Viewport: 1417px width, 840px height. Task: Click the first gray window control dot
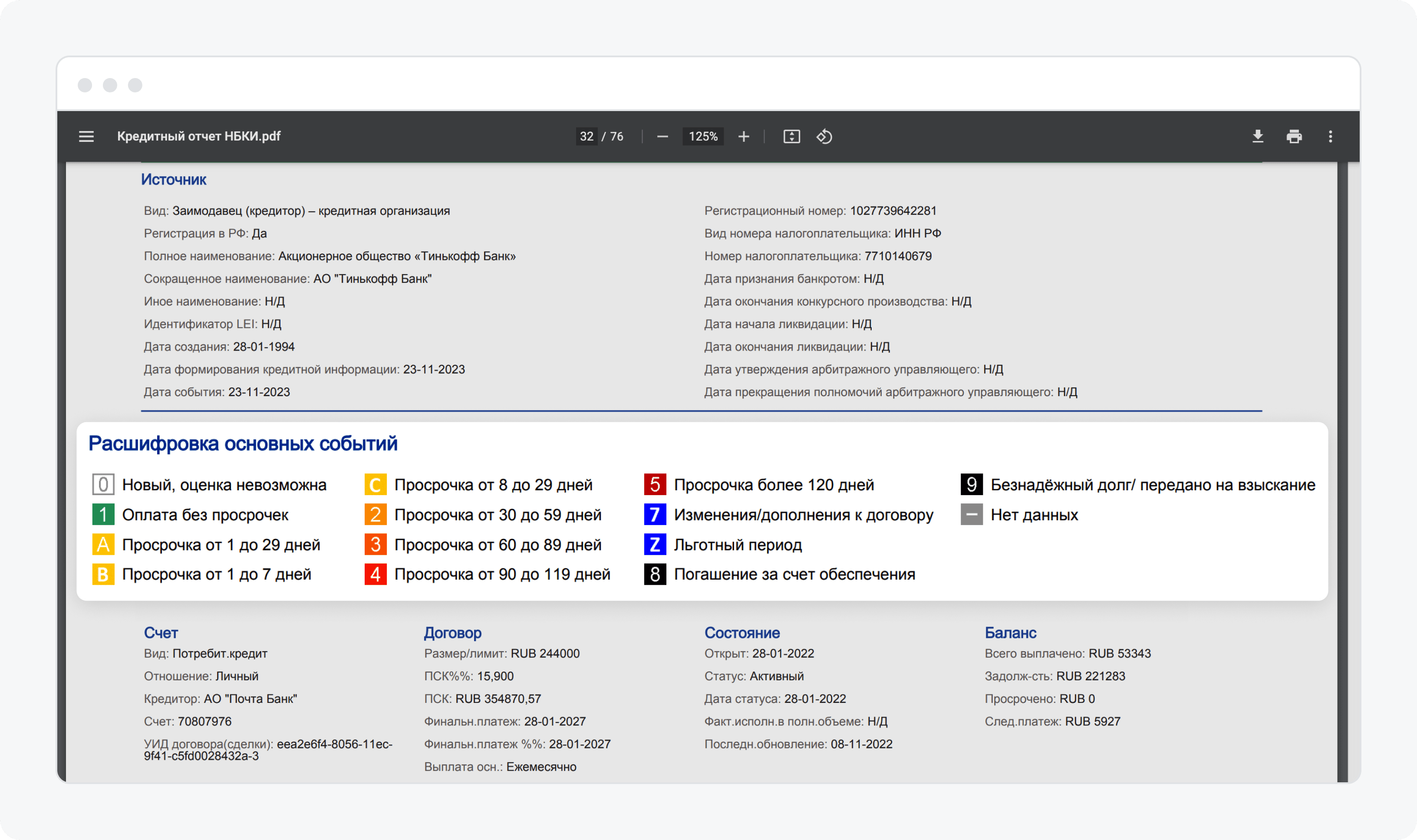85,85
